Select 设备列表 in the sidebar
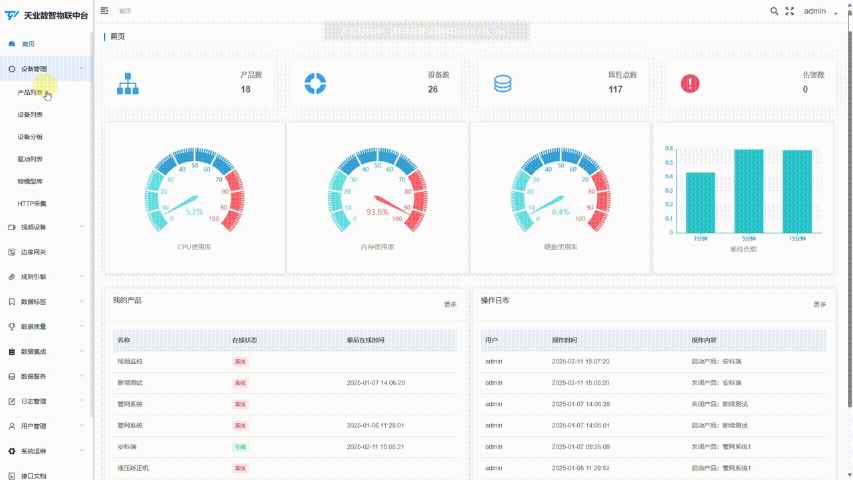This screenshot has width=853, height=480. coord(30,115)
